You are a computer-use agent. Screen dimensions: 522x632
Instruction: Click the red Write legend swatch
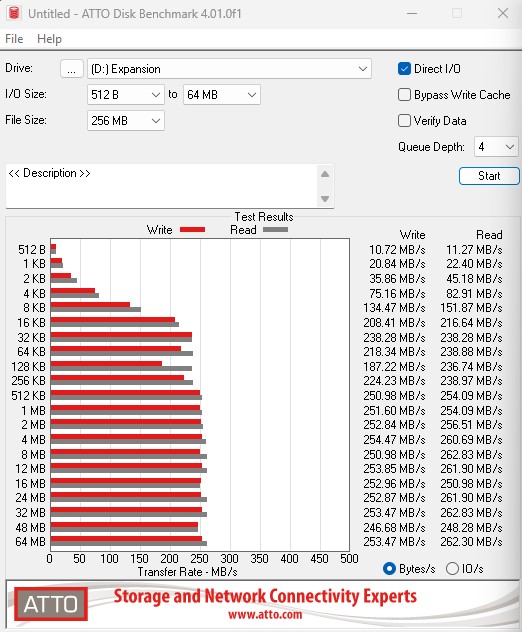(192, 230)
